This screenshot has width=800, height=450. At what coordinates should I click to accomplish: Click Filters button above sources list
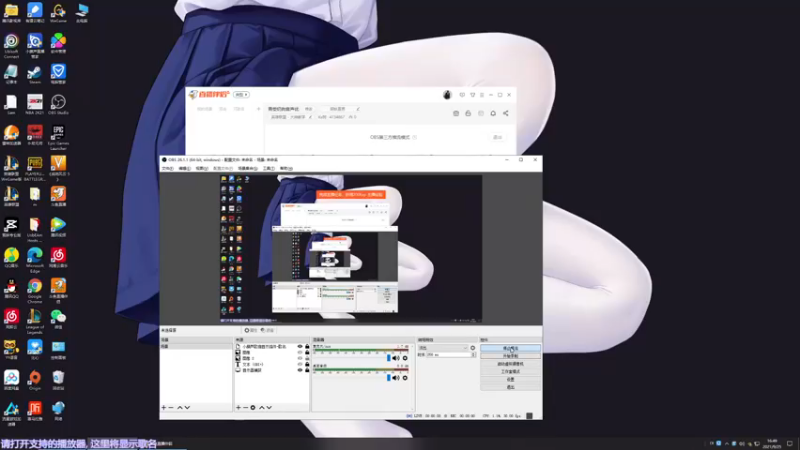[267, 331]
